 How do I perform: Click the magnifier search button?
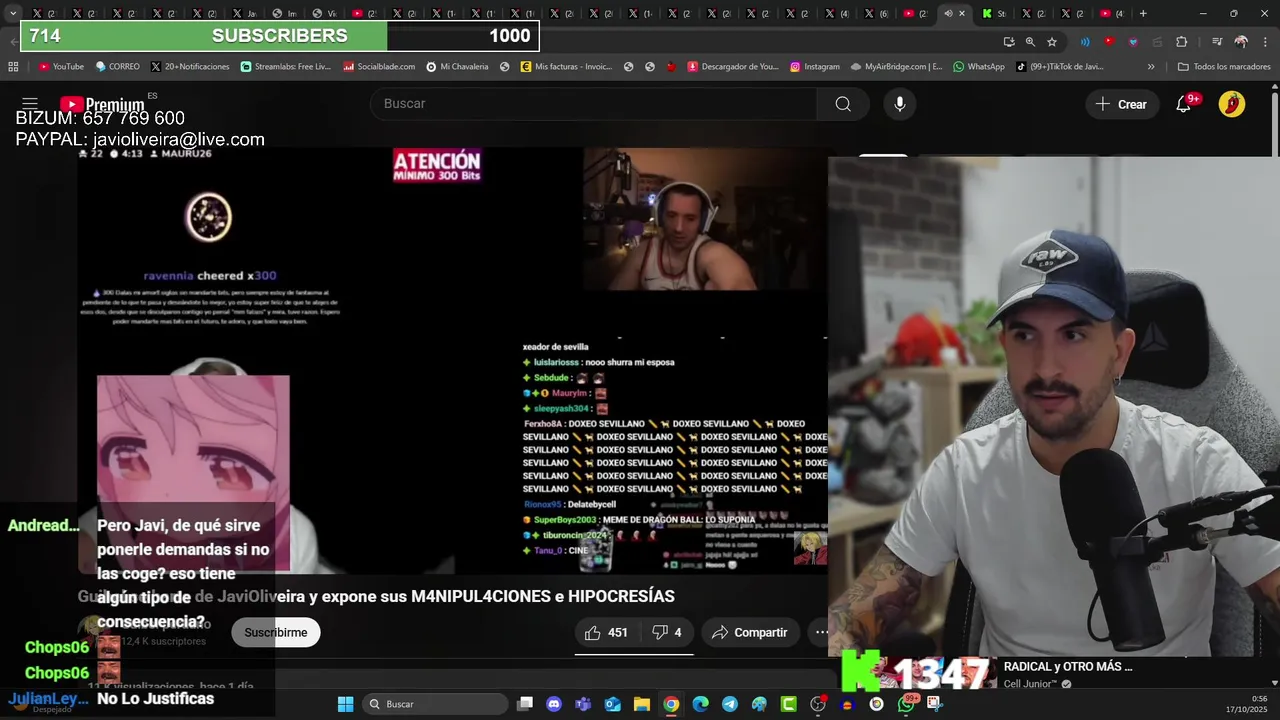tap(843, 104)
